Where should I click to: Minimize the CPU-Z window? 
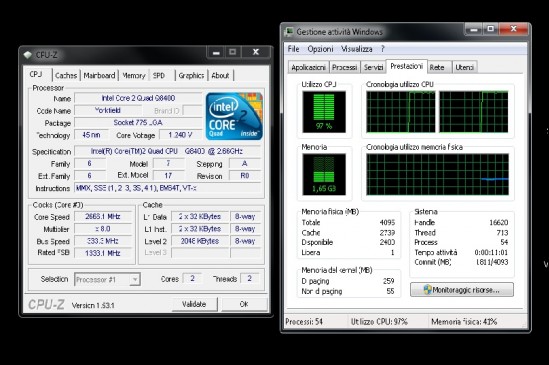pos(216,53)
